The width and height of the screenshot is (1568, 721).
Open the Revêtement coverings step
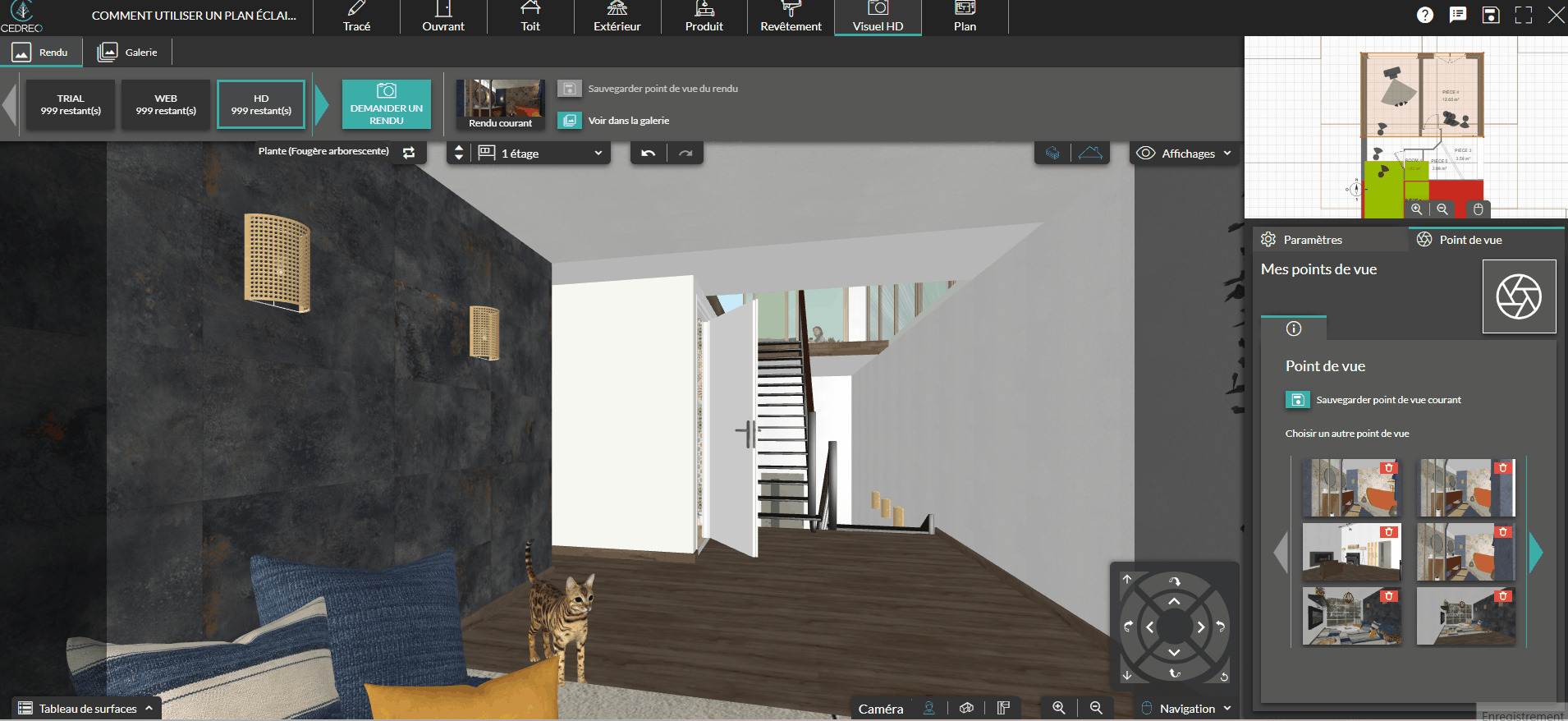click(791, 17)
